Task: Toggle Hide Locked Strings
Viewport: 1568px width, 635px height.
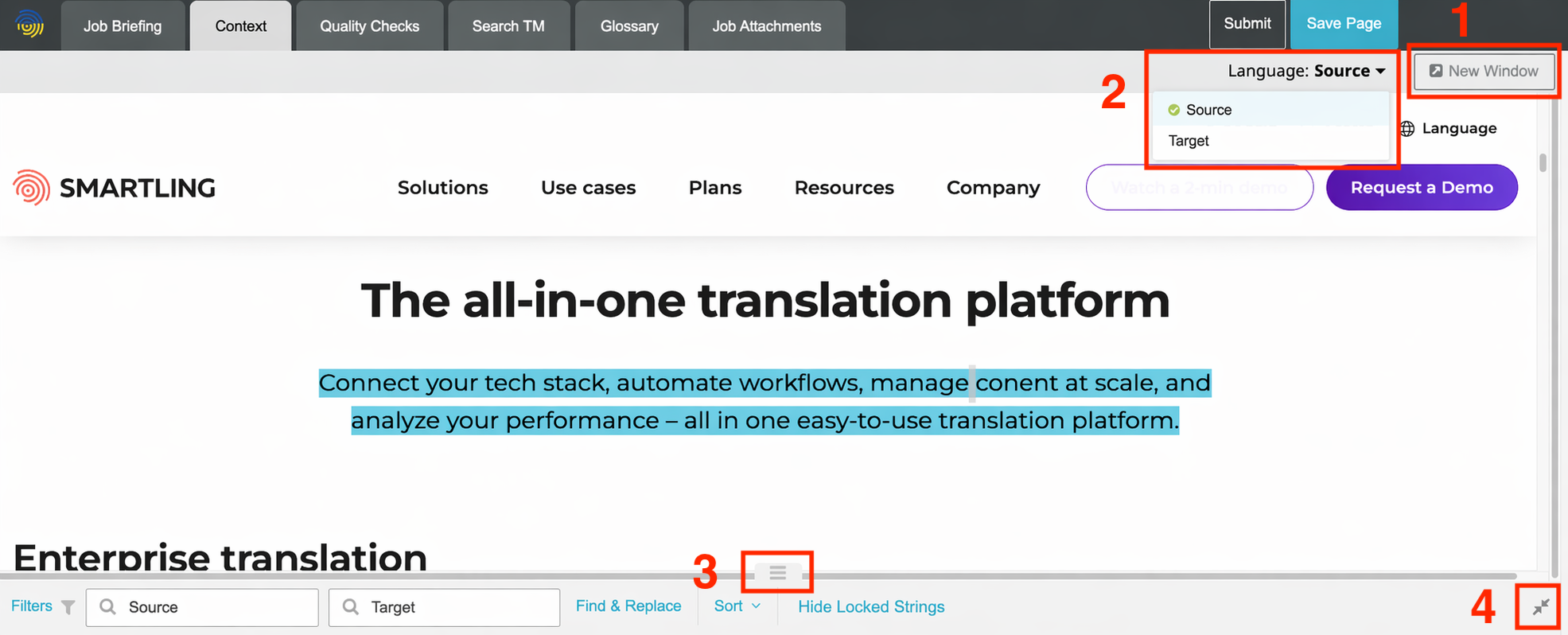Action: click(x=871, y=607)
